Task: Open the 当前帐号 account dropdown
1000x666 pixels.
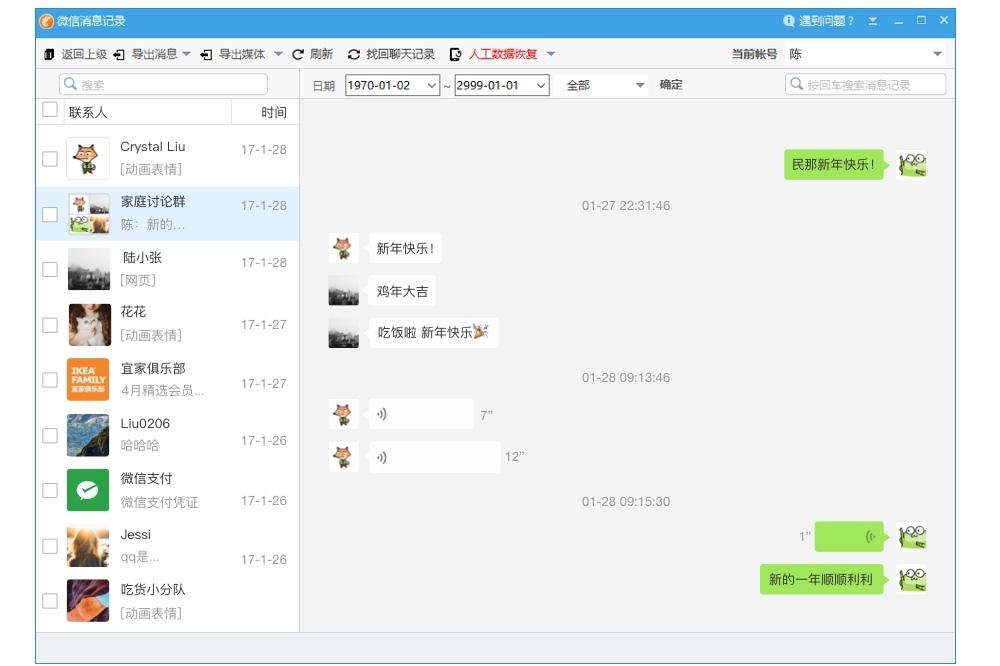Action: pos(938,54)
